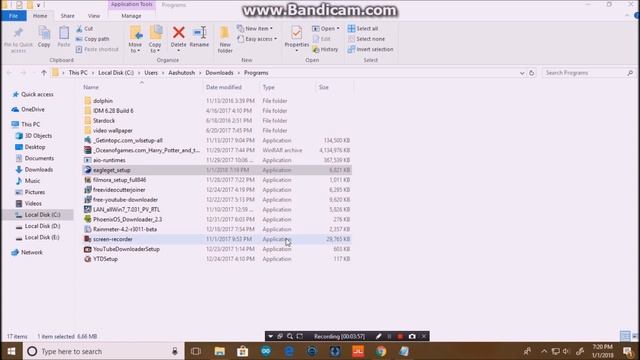Open the Easy access dropdown

pos(257,39)
